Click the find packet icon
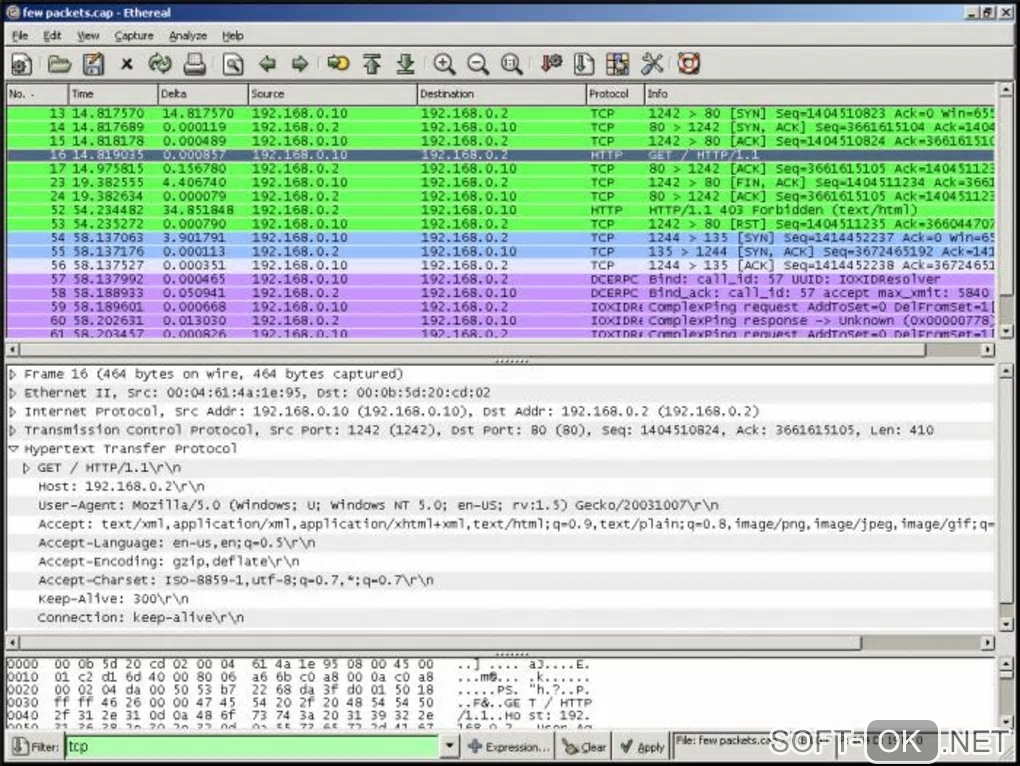The height and width of the screenshot is (766, 1020). [233, 64]
